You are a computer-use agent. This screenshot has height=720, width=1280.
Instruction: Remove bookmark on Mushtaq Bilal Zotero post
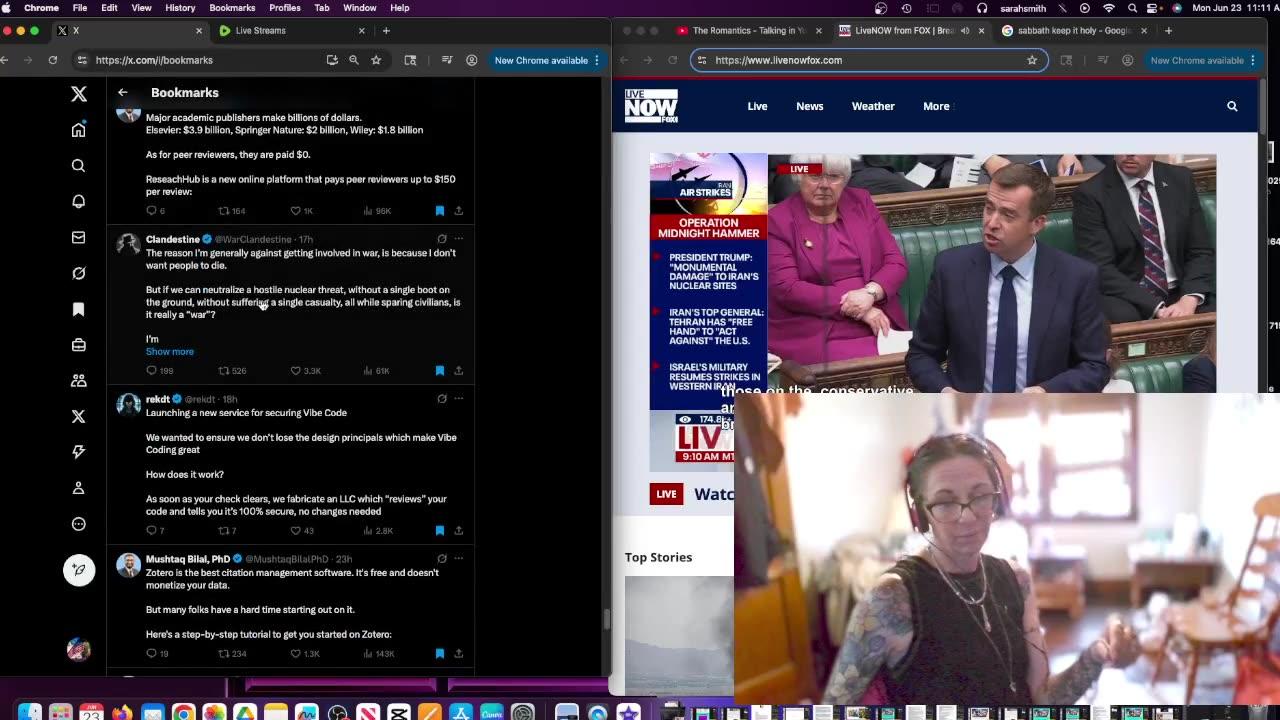point(440,654)
